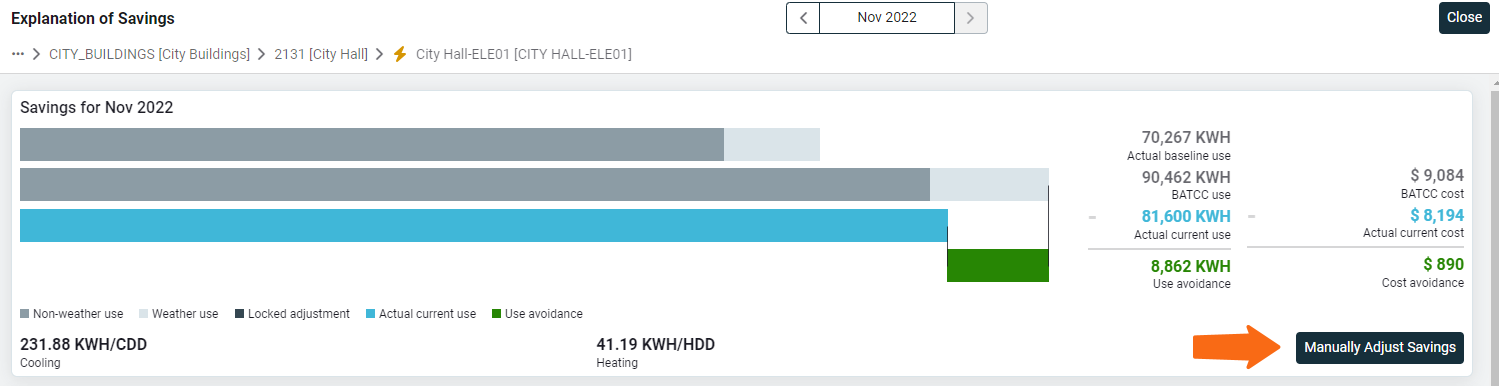Open CITY_BUILDINGS [City Buildings] breadcrumb
The image size is (1499, 386).
point(149,54)
